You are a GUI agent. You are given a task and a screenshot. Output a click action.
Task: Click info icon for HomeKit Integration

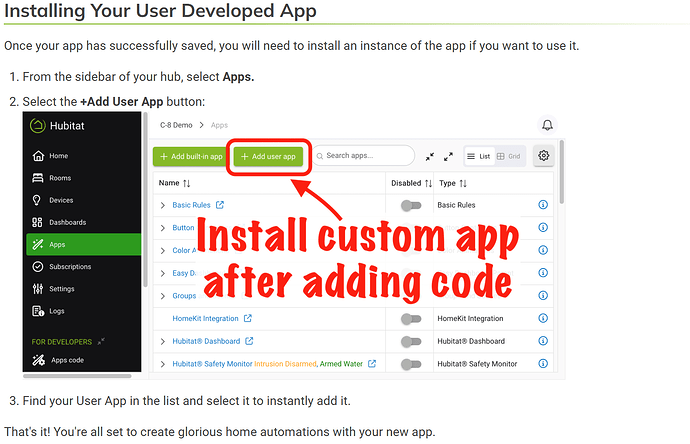point(543,318)
